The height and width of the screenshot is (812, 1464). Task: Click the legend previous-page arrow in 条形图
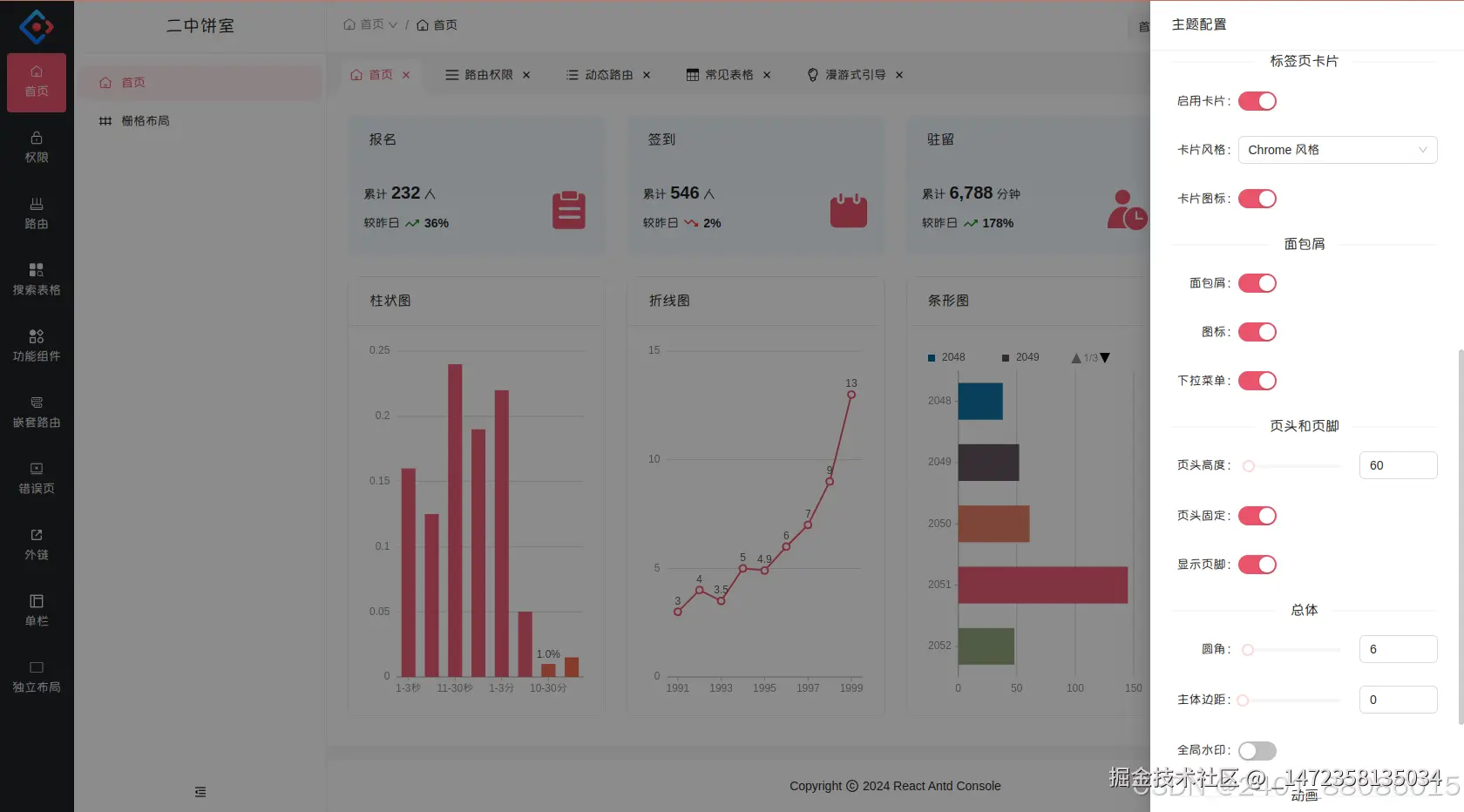[1076, 358]
